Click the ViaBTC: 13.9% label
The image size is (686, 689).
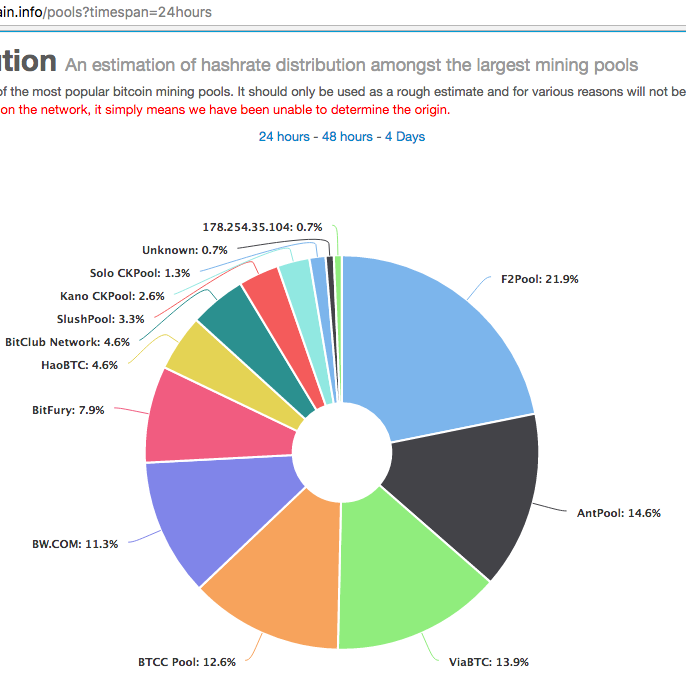[x=489, y=662]
